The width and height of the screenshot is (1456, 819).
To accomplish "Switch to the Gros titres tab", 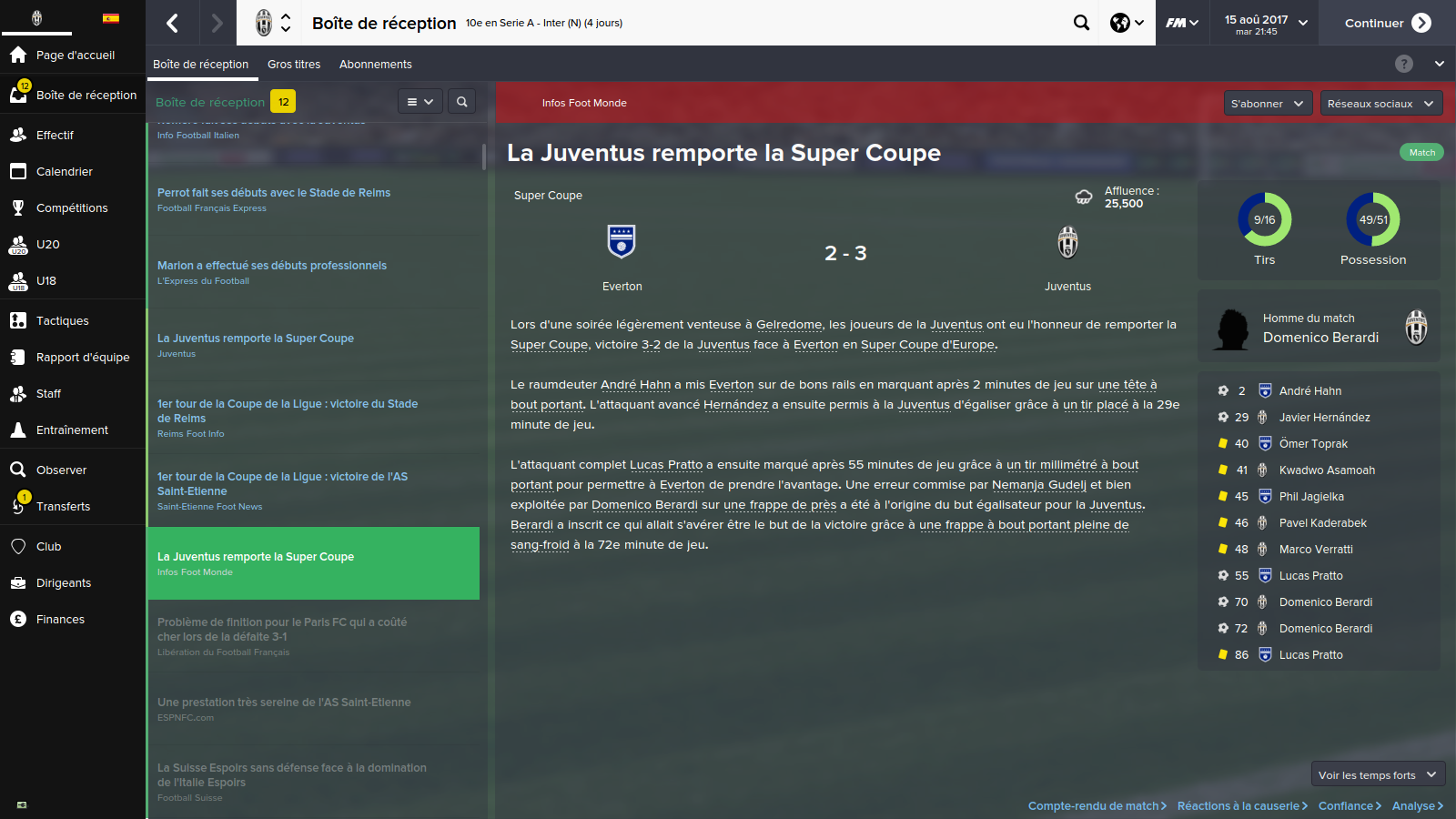I will click(294, 64).
